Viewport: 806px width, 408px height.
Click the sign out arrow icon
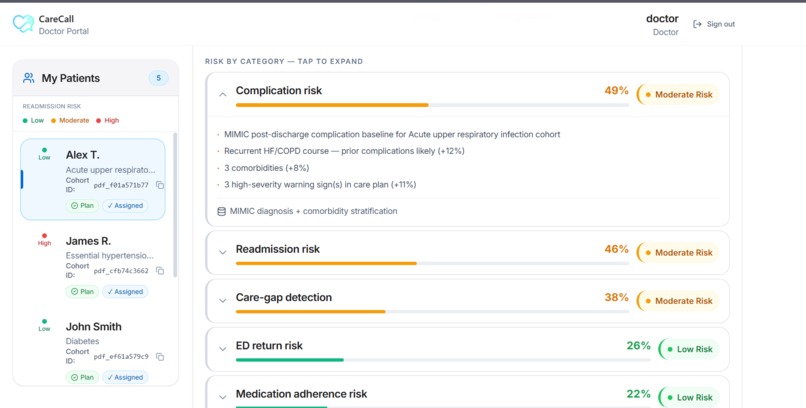tap(697, 24)
